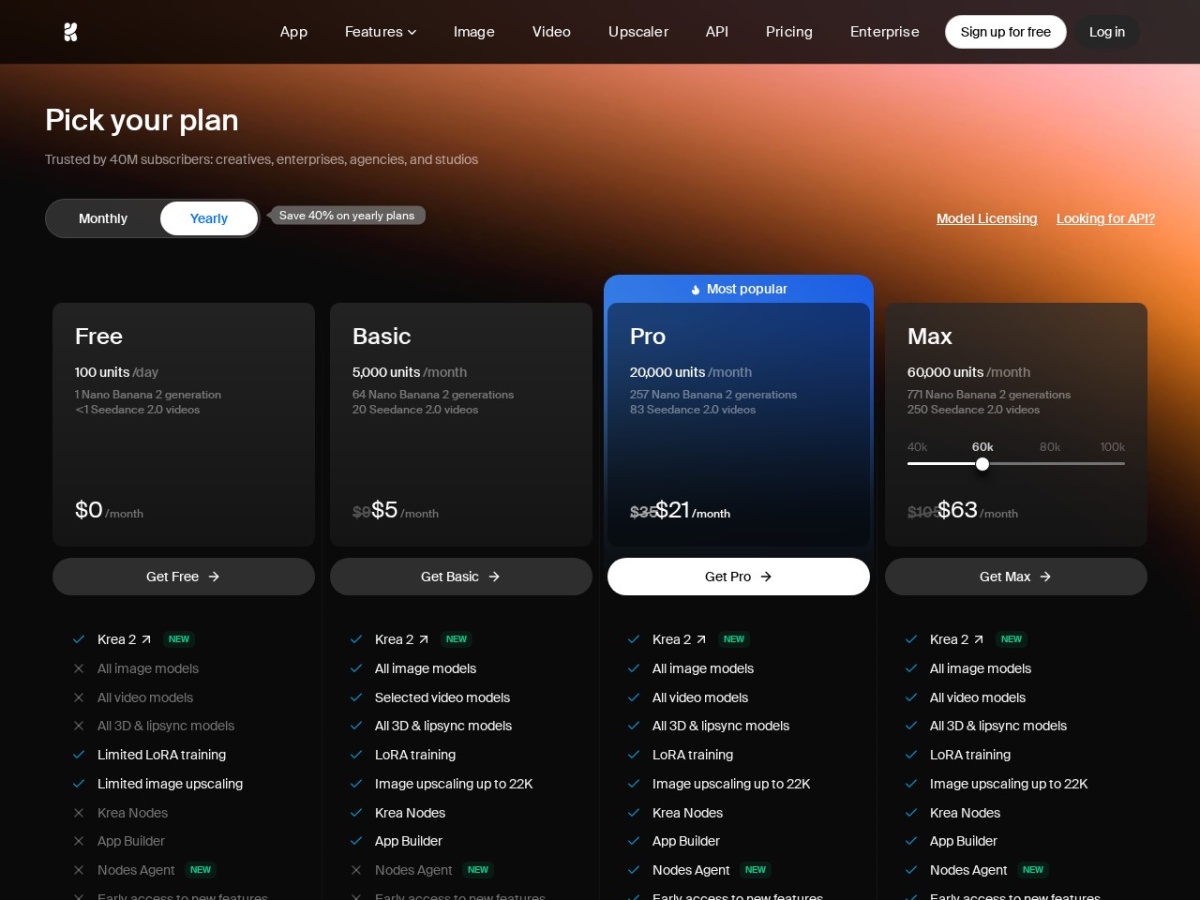
Task: Click Sign up for free button
Action: click(1005, 32)
